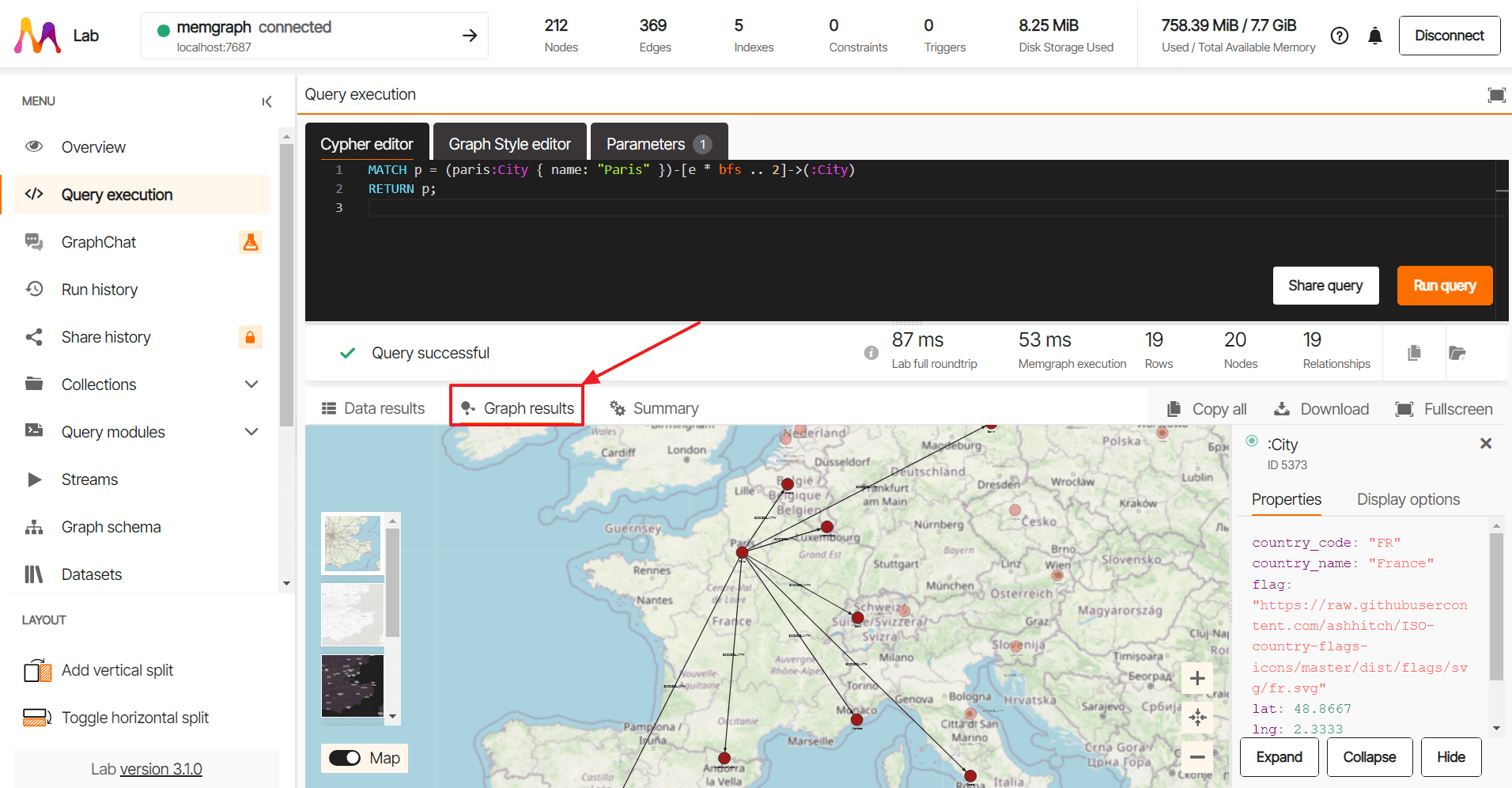This screenshot has height=788, width=1512.
Task: Click the Overview eye icon
Action: 34,146
